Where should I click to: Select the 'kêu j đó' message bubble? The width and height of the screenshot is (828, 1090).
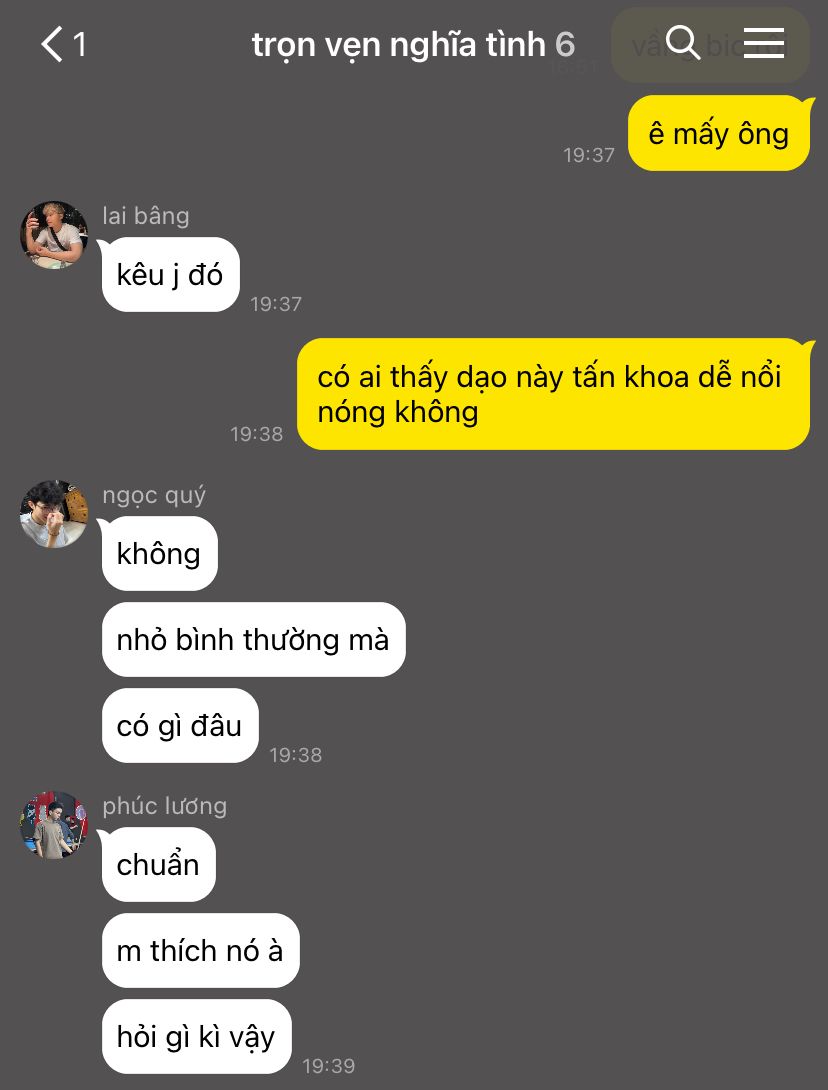tap(171, 275)
